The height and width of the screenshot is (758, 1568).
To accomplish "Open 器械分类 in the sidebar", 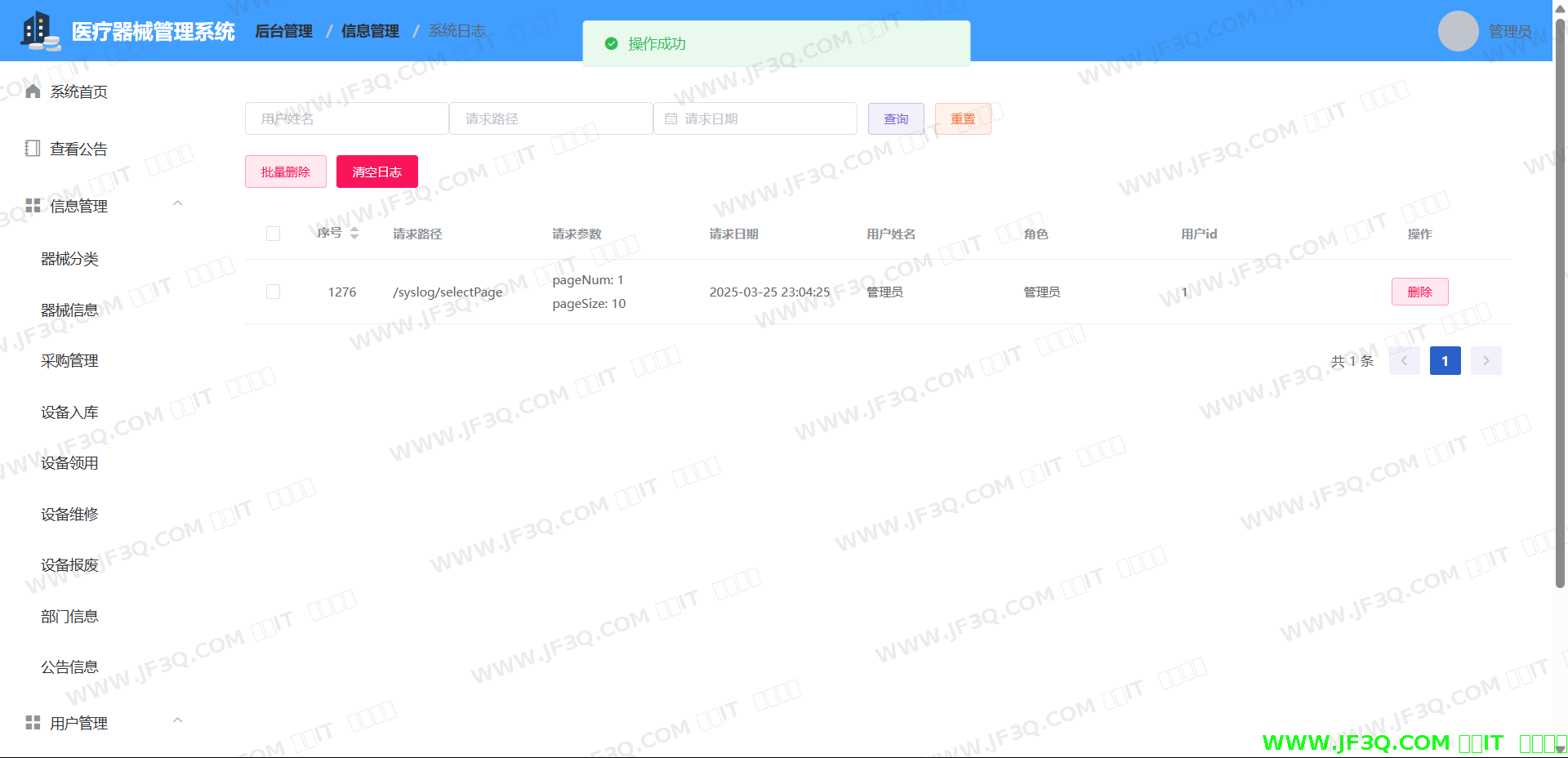I will pyautogui.click(x=69, y=260).
